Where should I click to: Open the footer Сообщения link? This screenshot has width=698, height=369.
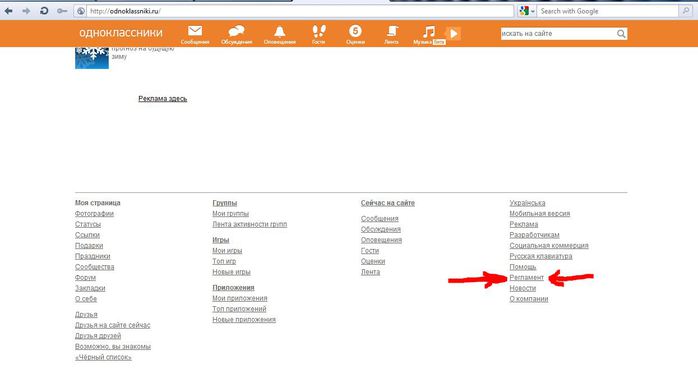(x=380, y=219)
